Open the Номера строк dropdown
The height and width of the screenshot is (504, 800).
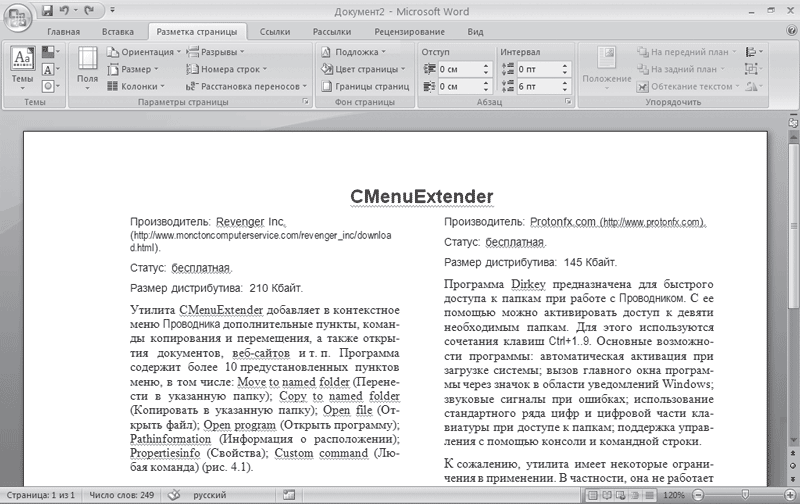227,69
